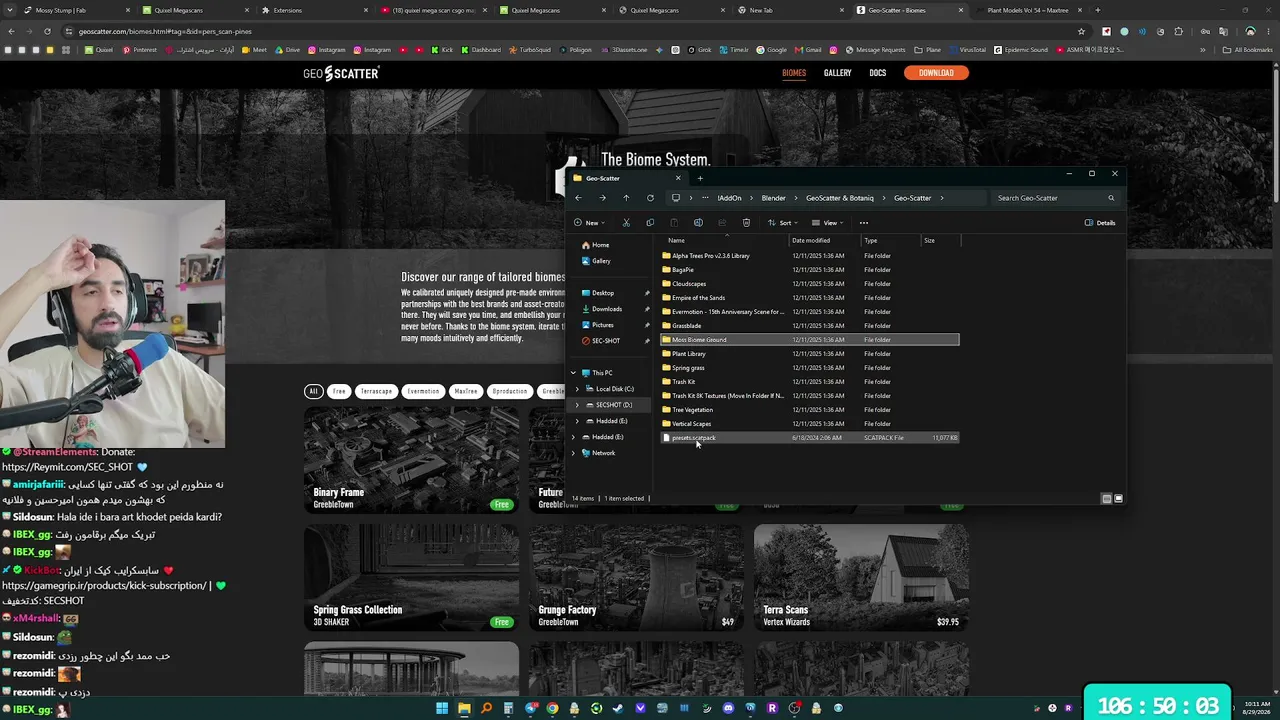The width and height of the screenshot is (1280, 720).
Task: Expand the chevron after Blender in address bar
Action: (795, 198)
